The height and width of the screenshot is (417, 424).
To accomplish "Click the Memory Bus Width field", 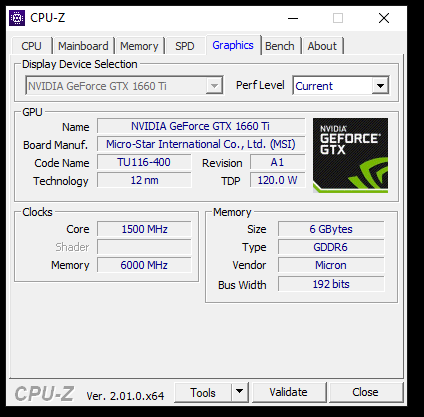I will tap(331, 284).
